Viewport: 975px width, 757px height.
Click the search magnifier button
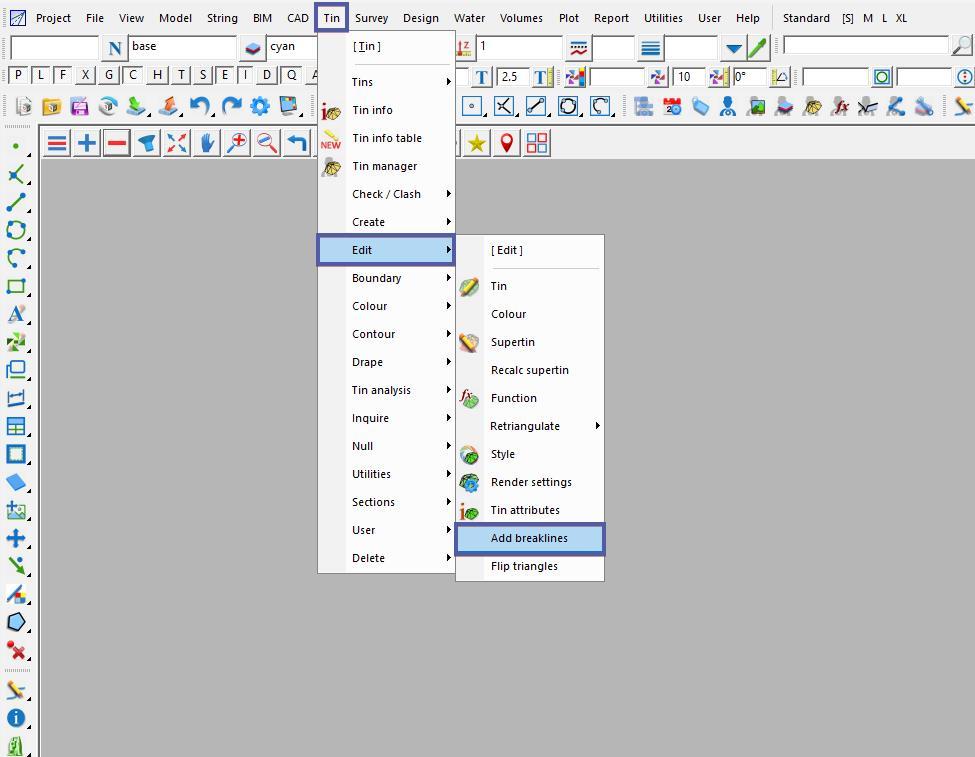961,45
